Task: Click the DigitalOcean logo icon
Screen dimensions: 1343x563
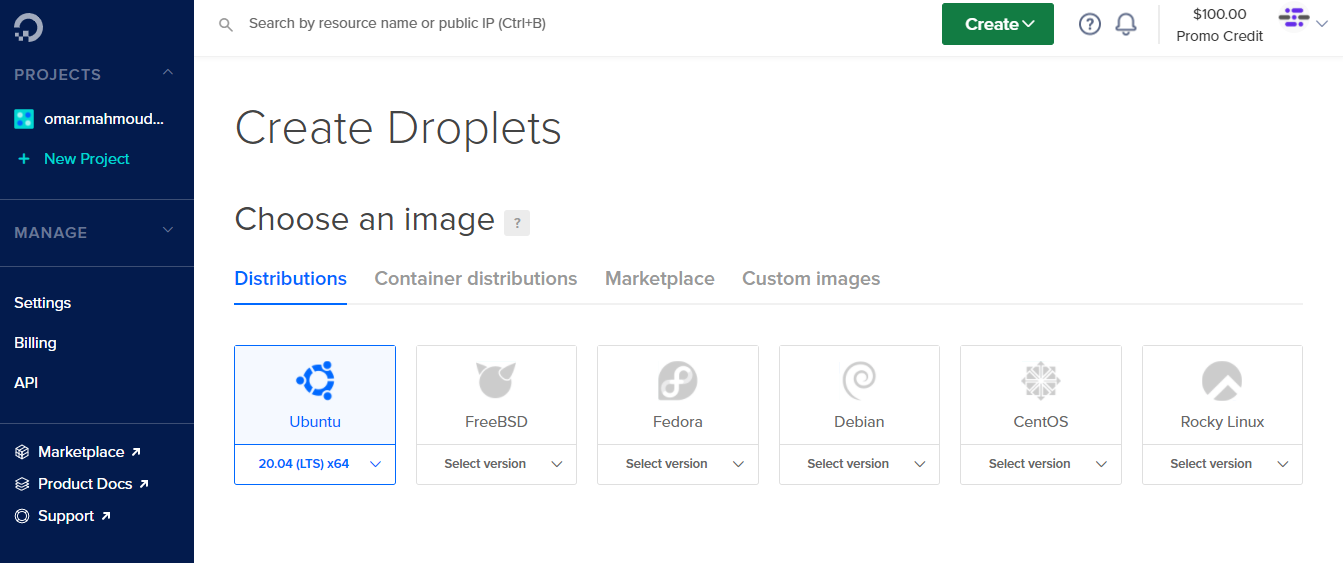Action: [28, 27]
